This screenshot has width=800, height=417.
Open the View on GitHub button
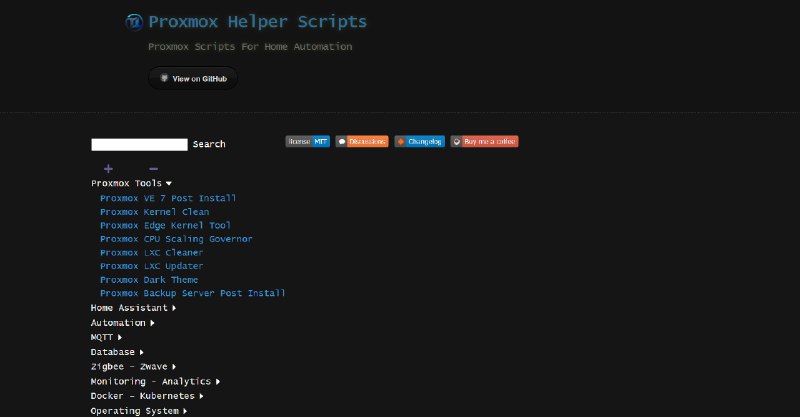[193, 79]
